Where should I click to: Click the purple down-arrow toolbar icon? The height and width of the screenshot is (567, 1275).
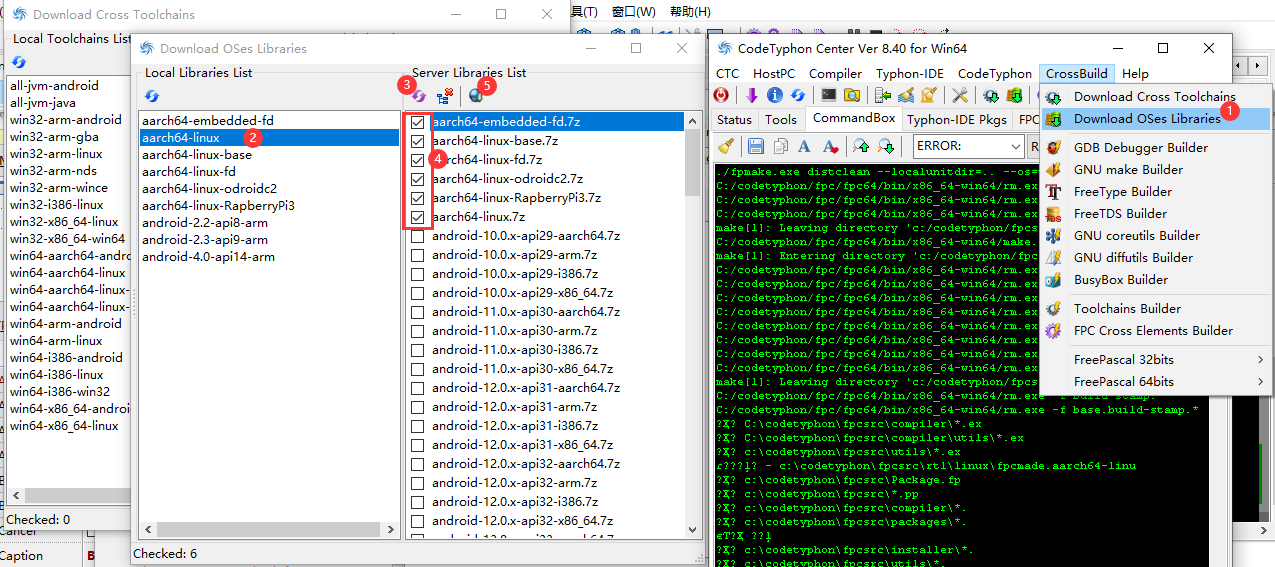[x=752, y=95]
